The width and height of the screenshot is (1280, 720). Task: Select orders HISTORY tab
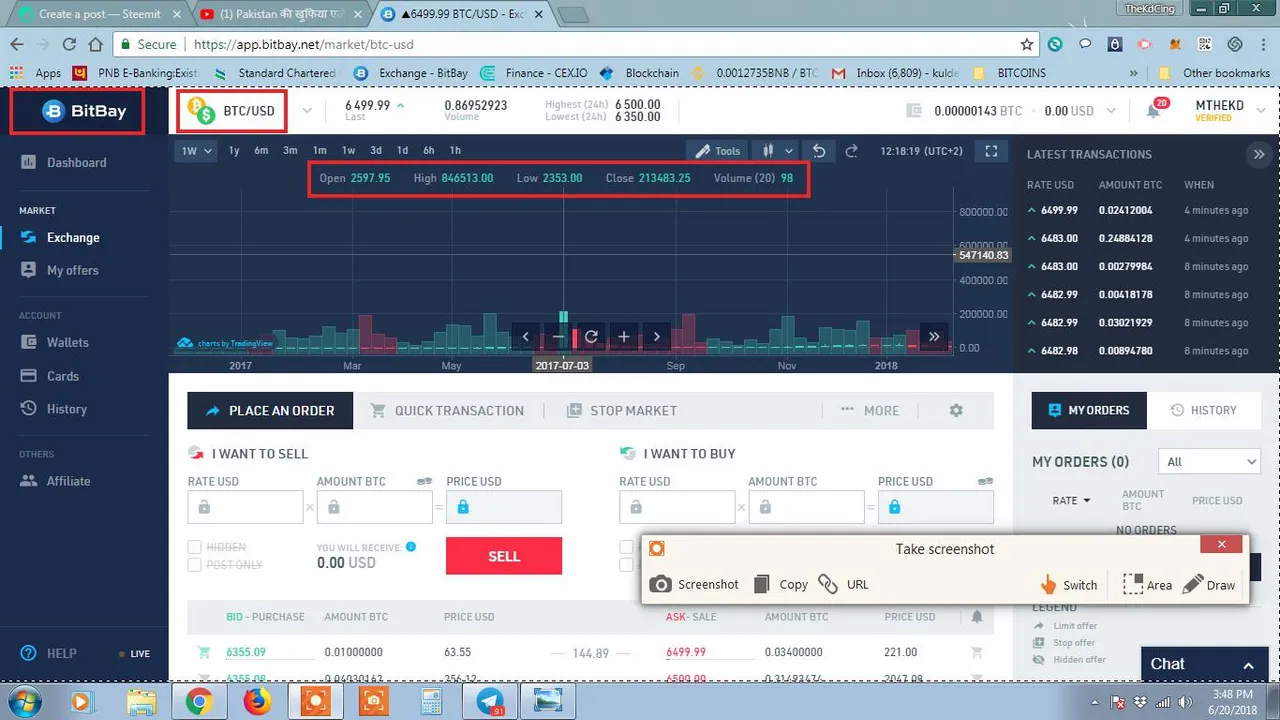1204,410
